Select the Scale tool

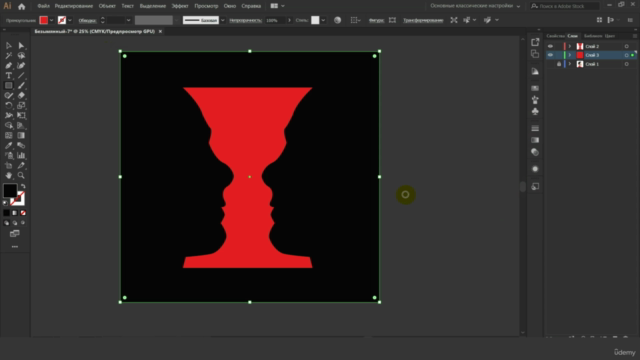[21, 105]
